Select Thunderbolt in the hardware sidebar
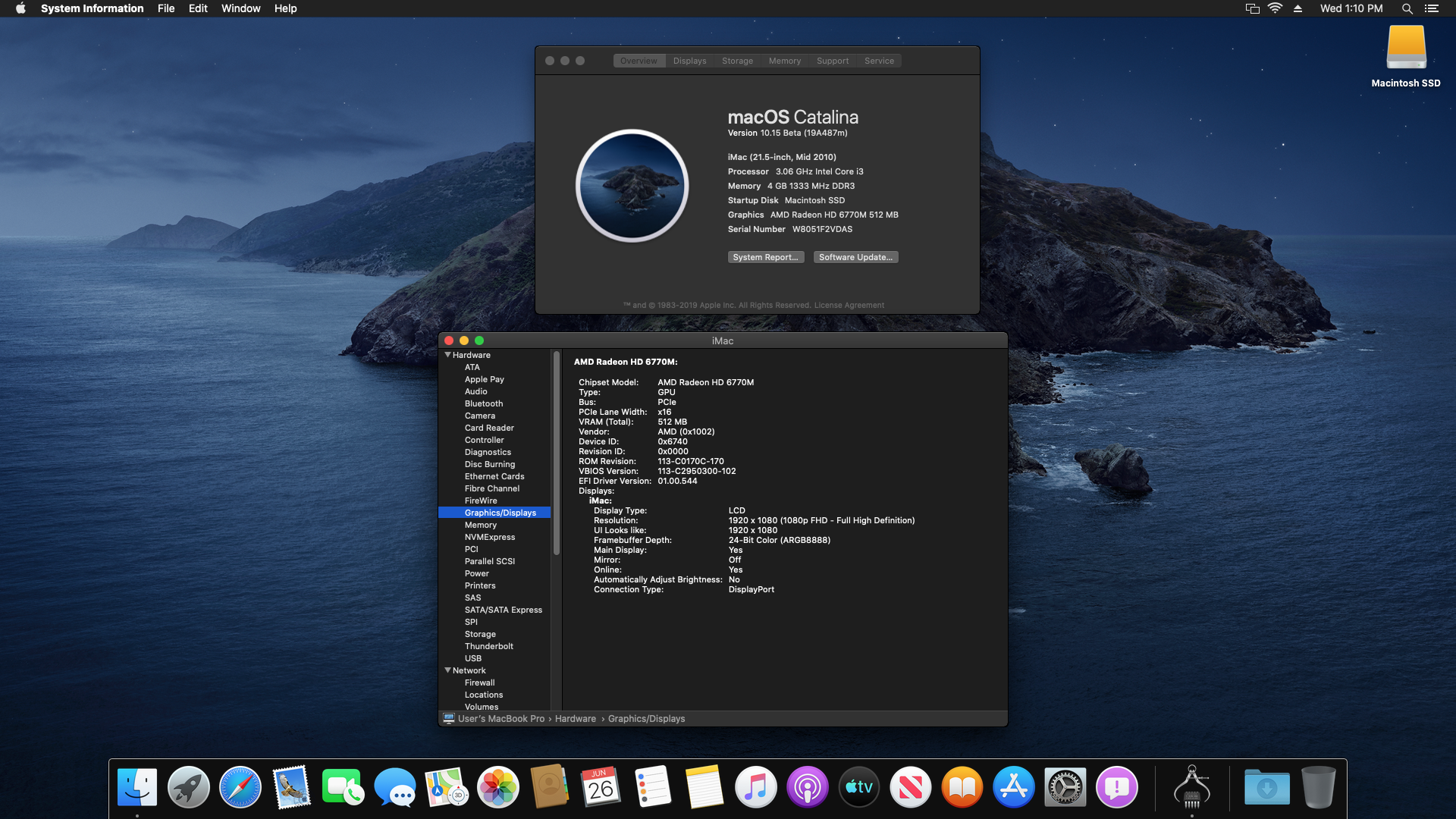1456x819 pixels. pyautogui.click(x=488, y=646)
